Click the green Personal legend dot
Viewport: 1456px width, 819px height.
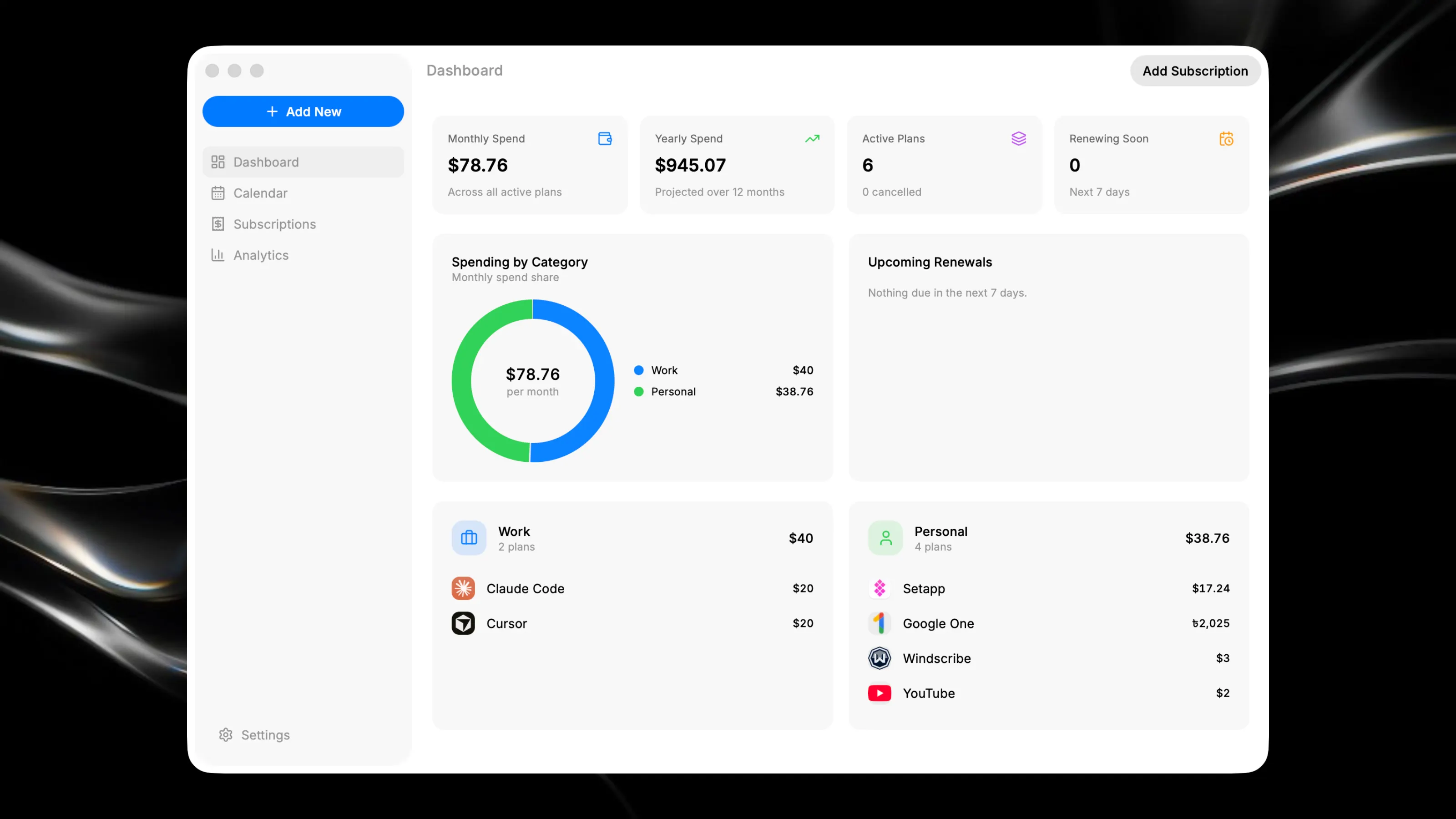click(x=639, y=392)
